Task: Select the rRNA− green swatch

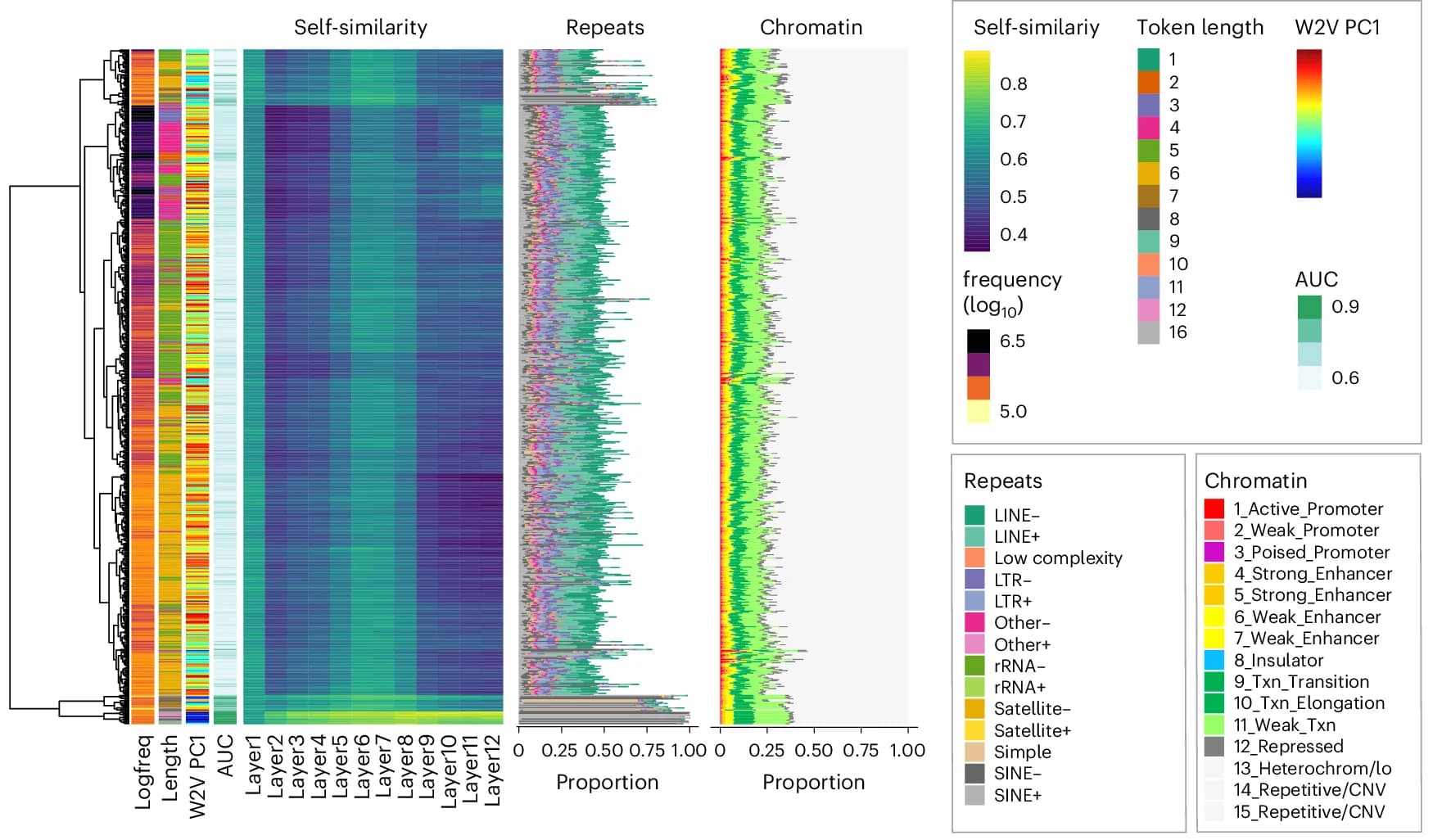Action: 974,666
